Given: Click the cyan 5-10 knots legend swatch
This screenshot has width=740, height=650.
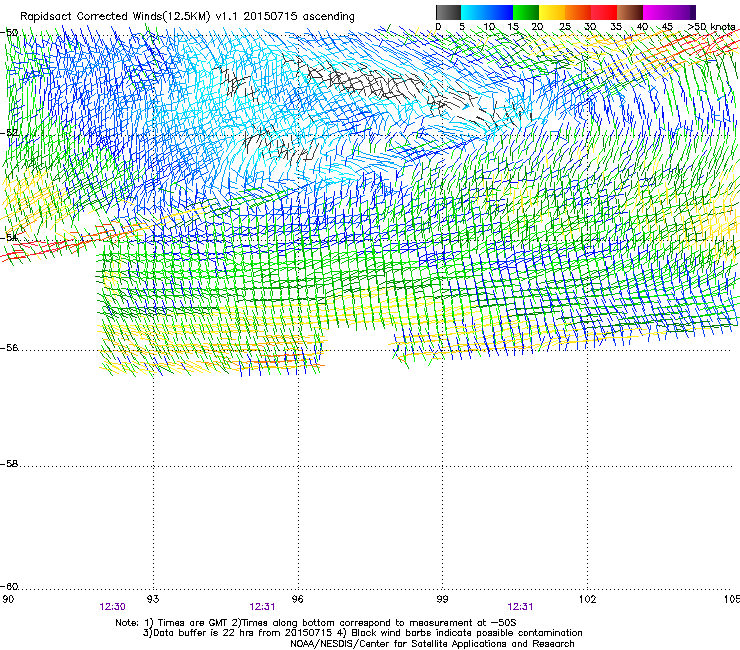Looking at the screenshot, I should click(x=474, y=12).
